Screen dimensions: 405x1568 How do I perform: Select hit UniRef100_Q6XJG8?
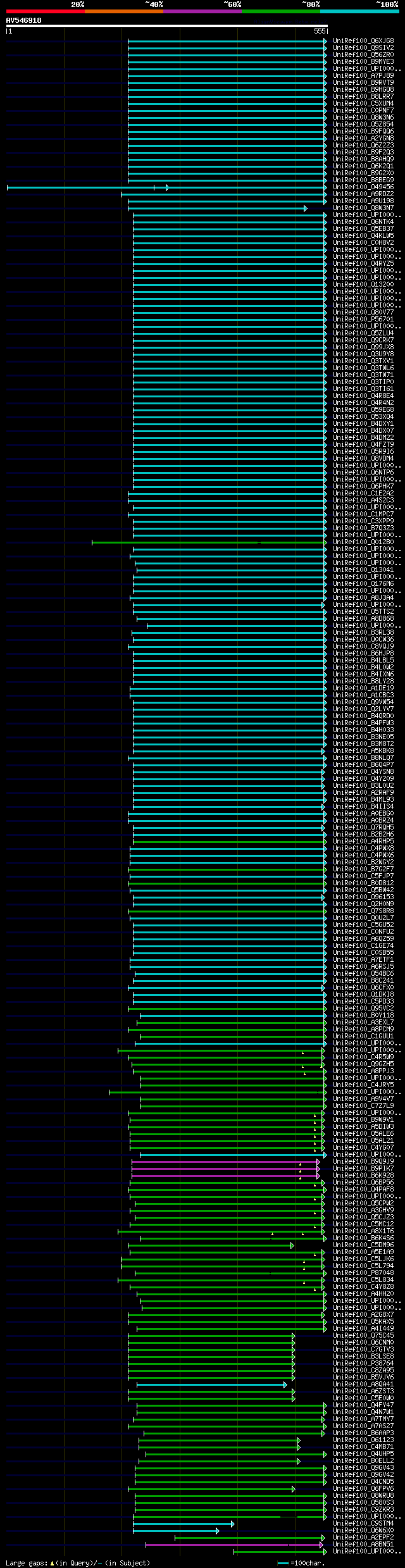[363, 40]
